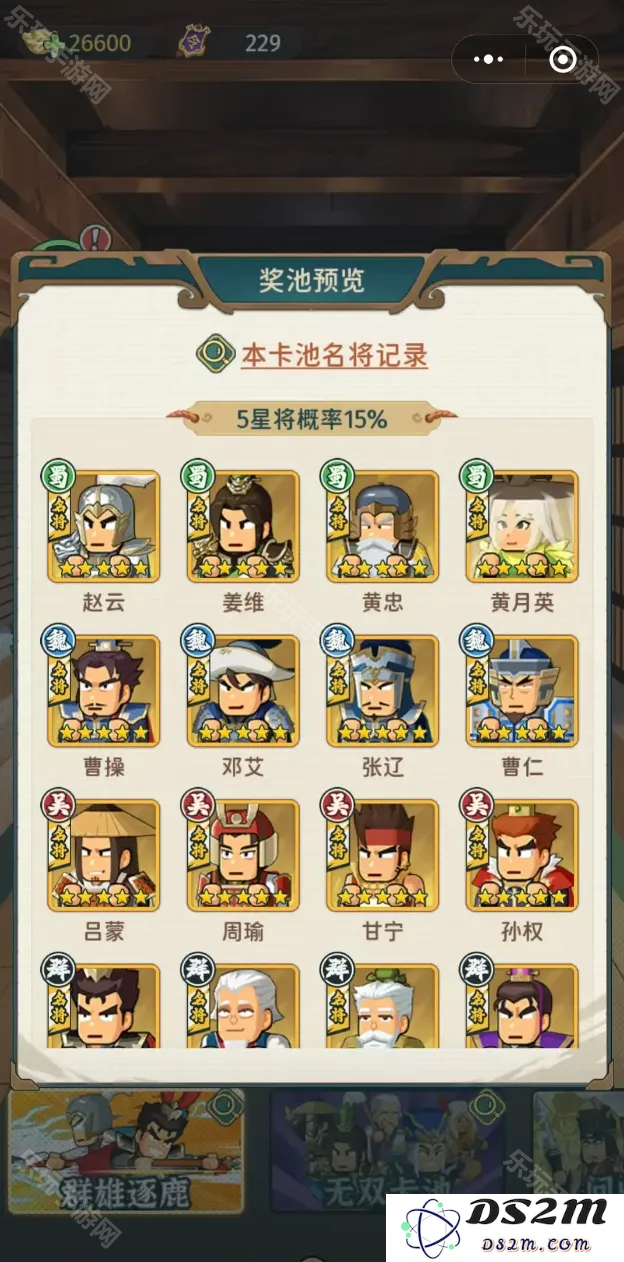Open the mini-program three-dots menu

[488, 60]
